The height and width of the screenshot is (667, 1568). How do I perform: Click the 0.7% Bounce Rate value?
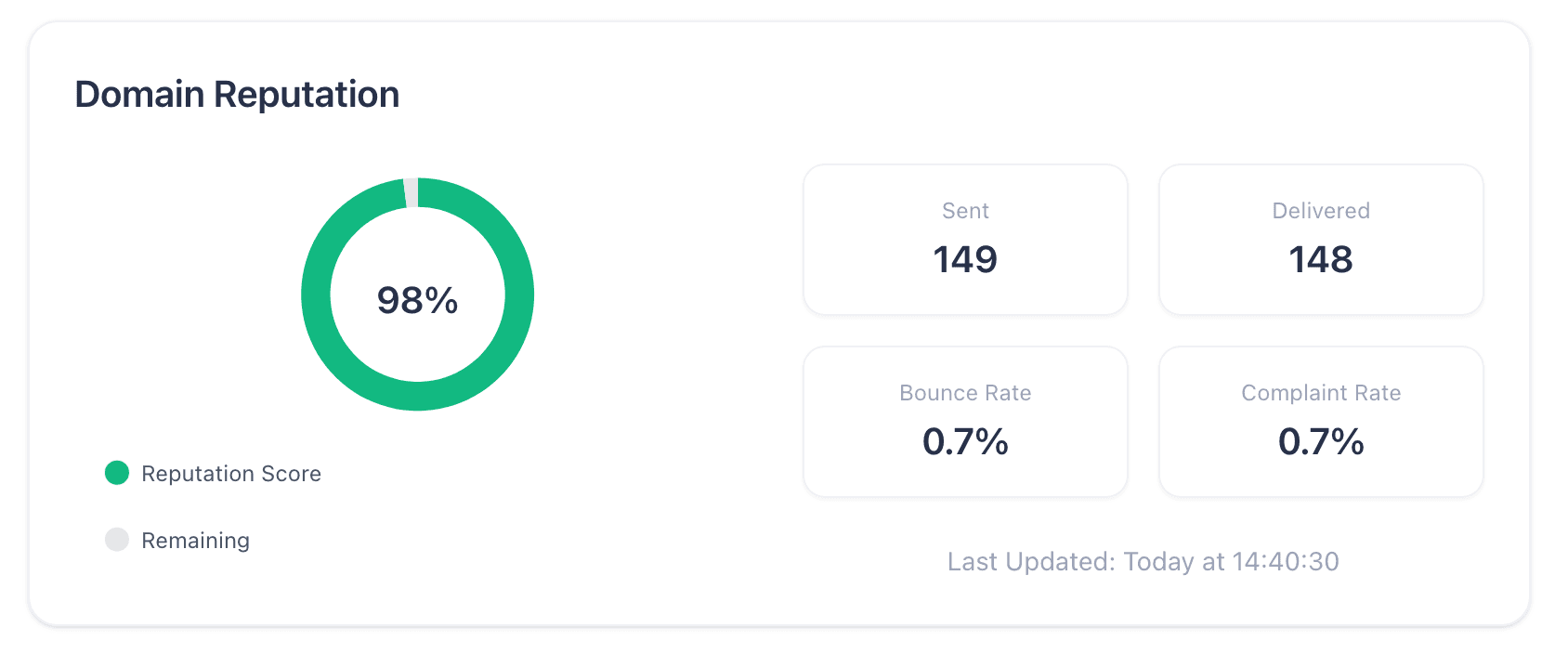tap(965, 441)
